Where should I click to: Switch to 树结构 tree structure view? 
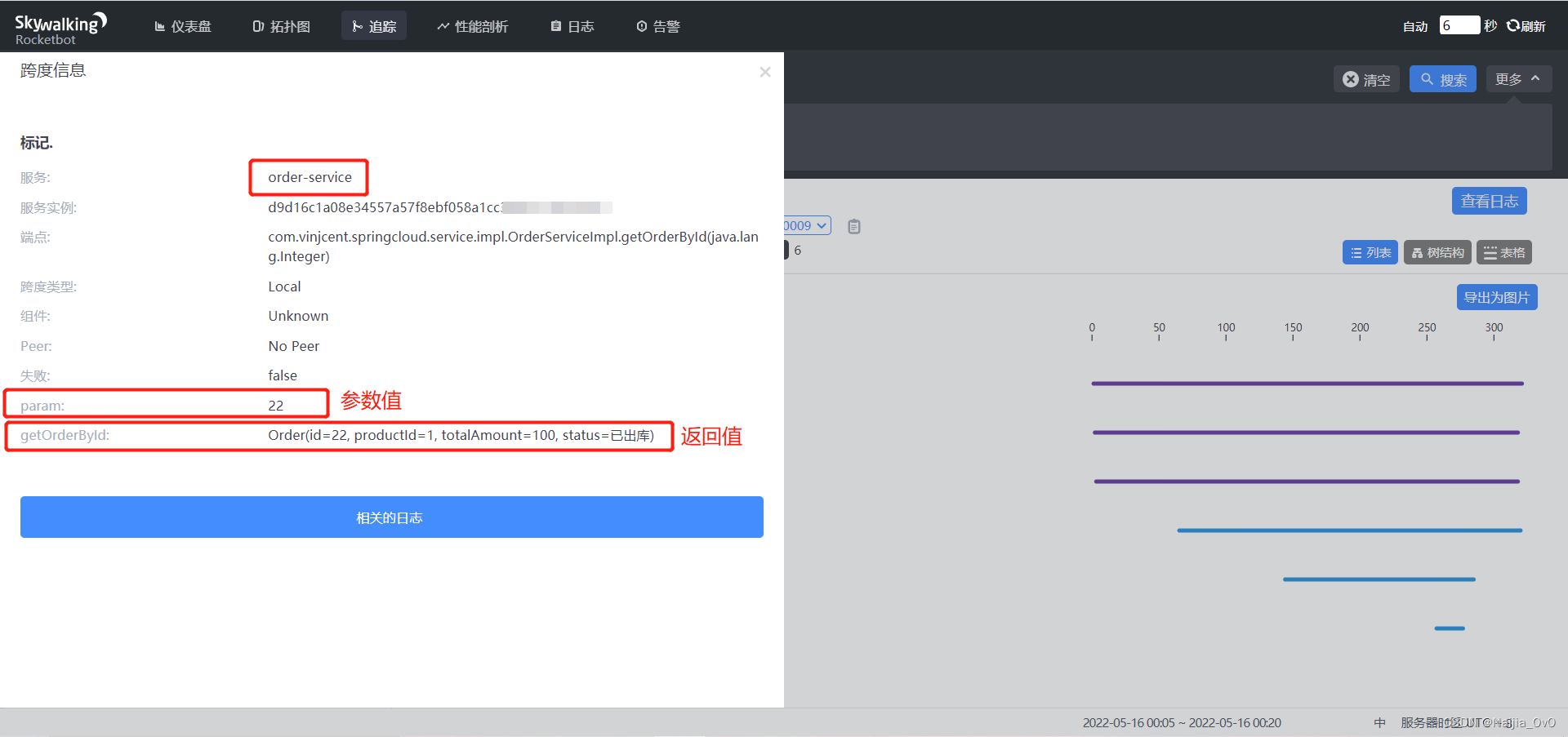(x=1437, y=252)
